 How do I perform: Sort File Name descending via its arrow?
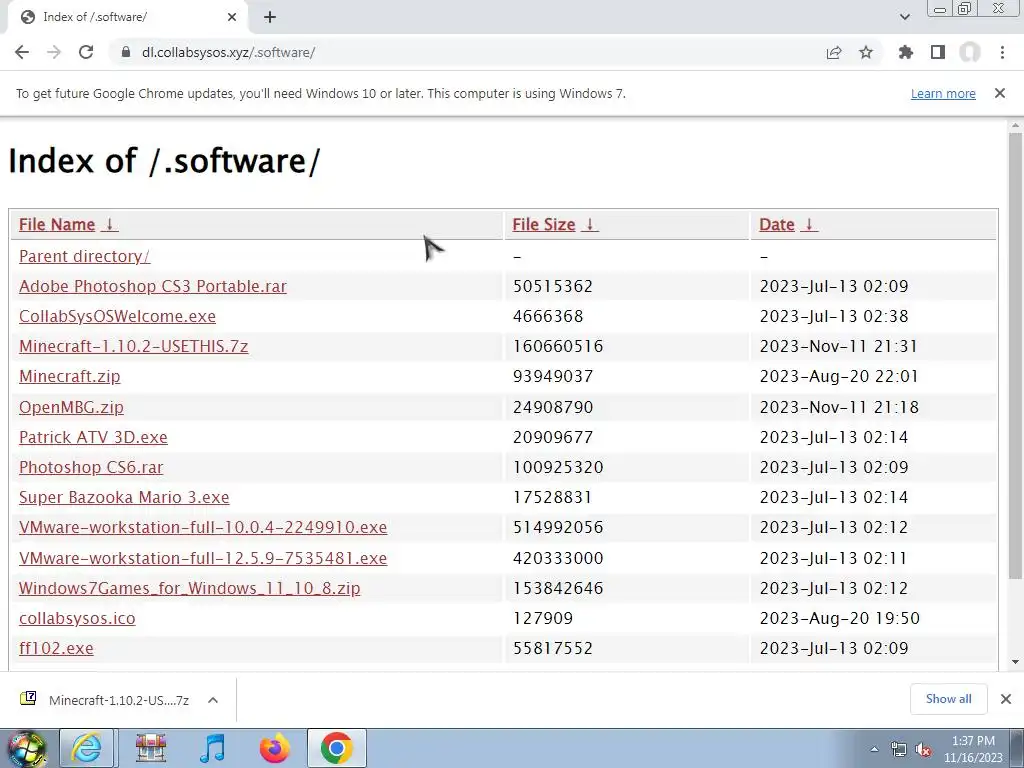pos(110,225)
